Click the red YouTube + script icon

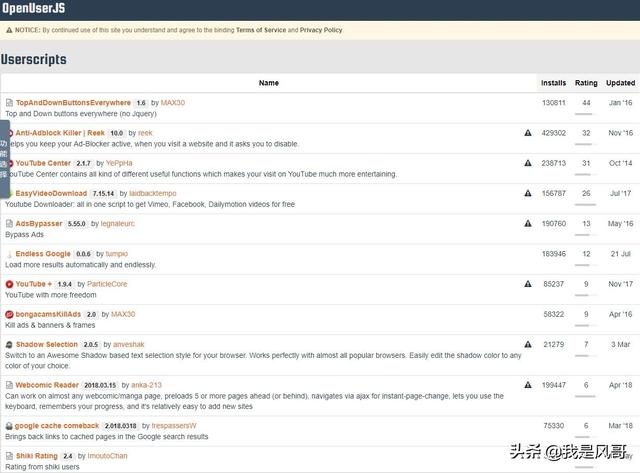pos(9,284)
